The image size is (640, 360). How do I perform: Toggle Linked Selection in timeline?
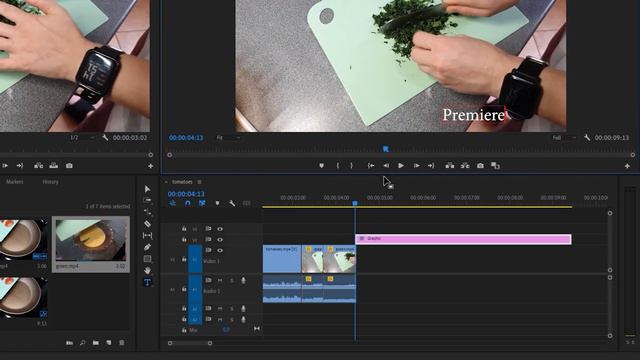click(x=202, y=203)
